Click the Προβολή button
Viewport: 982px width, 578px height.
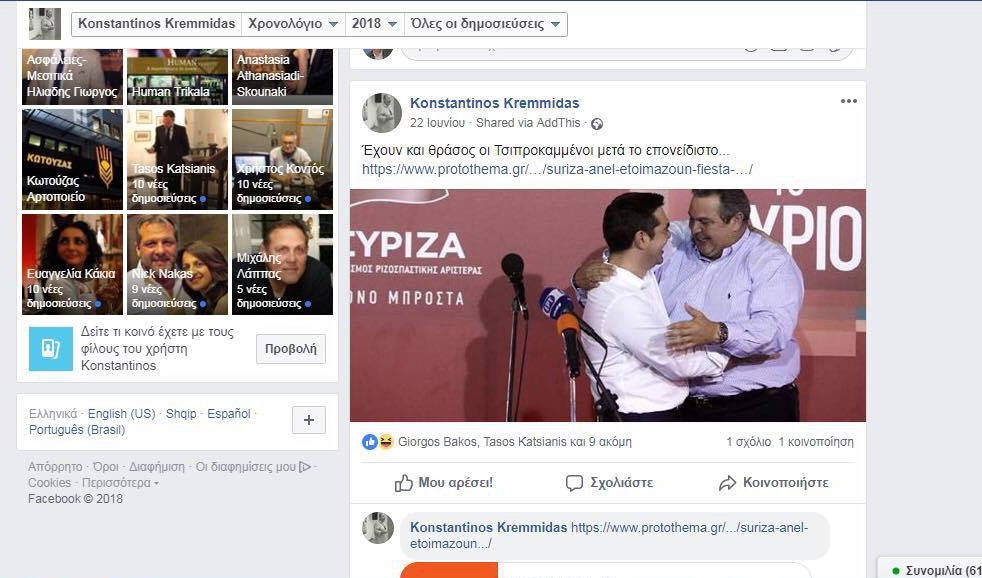[291, 349]
